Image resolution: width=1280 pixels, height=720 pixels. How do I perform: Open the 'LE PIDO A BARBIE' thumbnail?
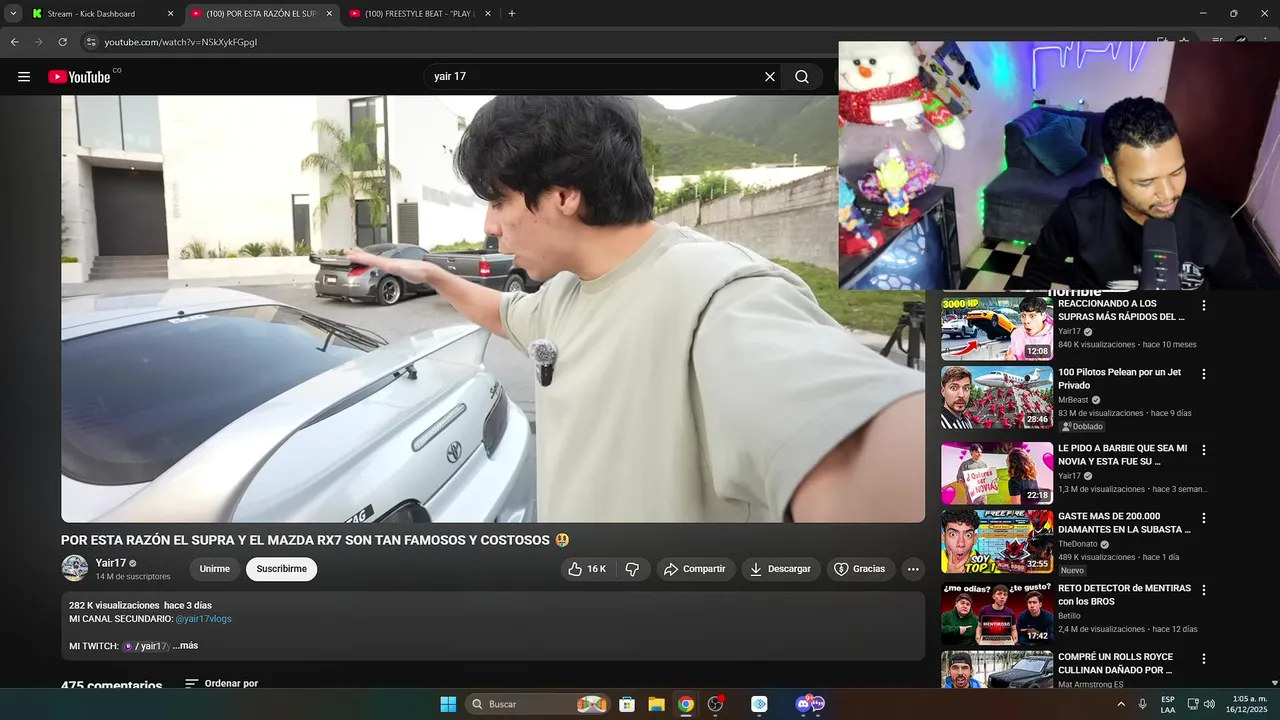click(x=997, y=473)
